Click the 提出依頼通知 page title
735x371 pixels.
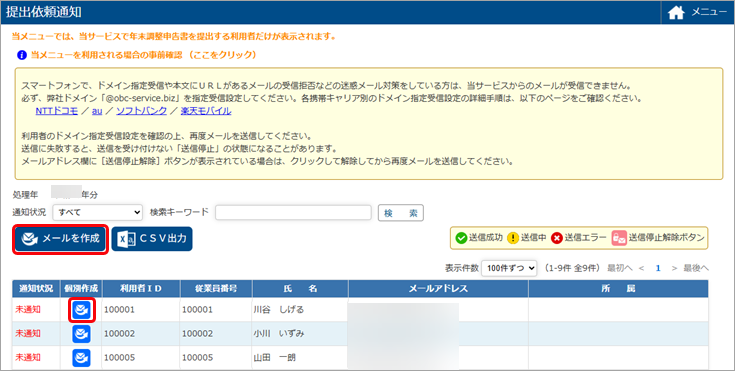[x=44, y=12]
